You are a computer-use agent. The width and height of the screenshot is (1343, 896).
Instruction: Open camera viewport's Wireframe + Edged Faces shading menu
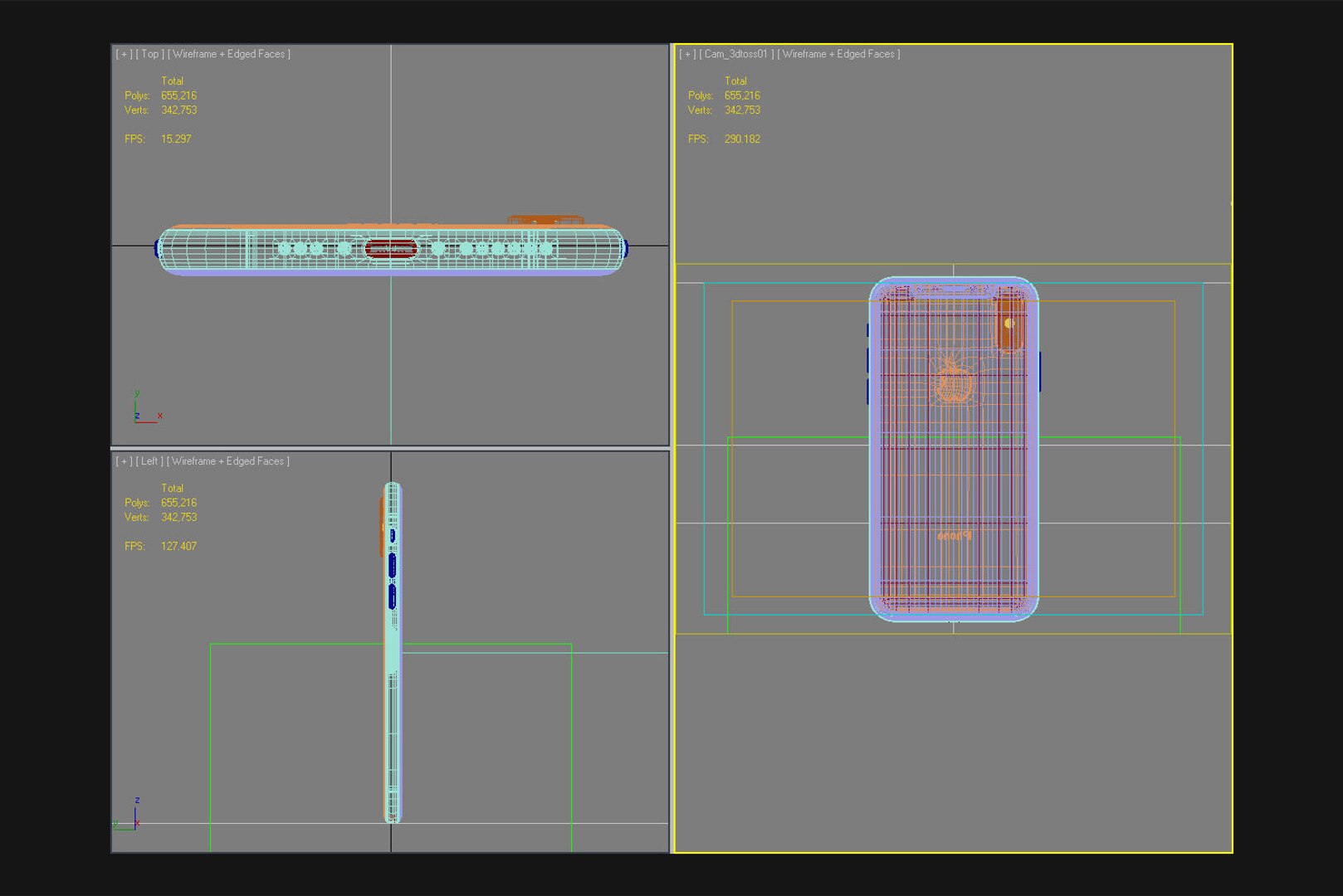[x=838, y=54]
